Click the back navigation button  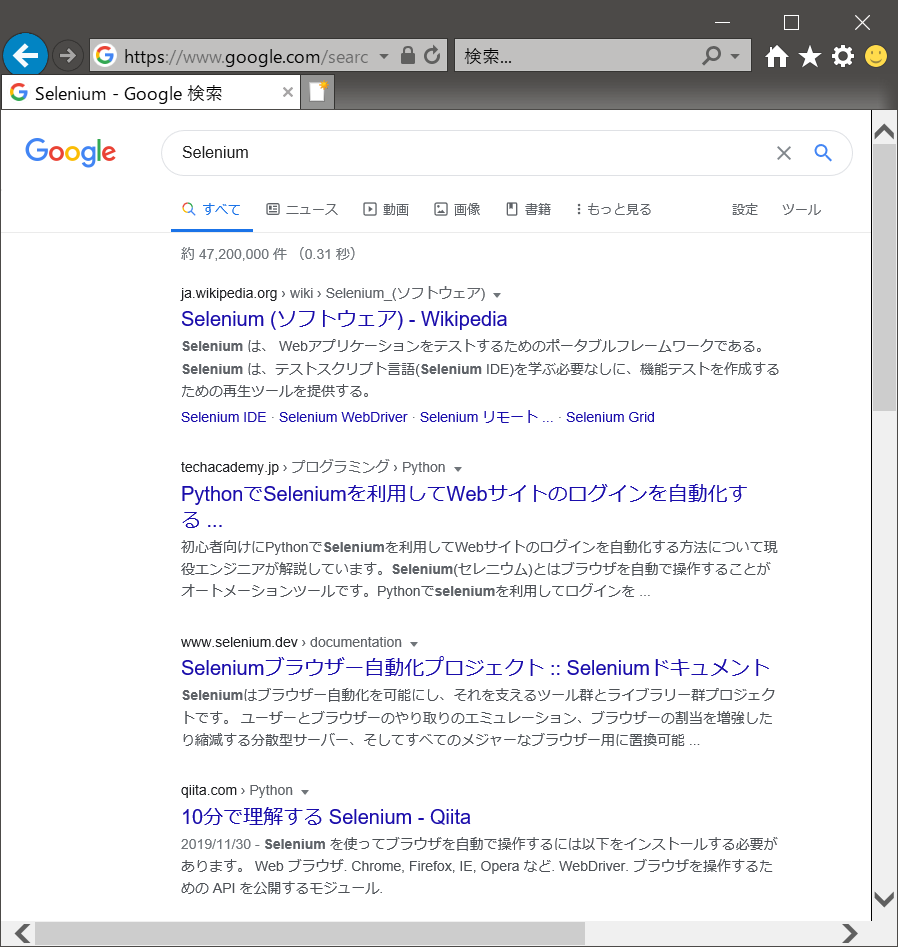tap(25, 55)
